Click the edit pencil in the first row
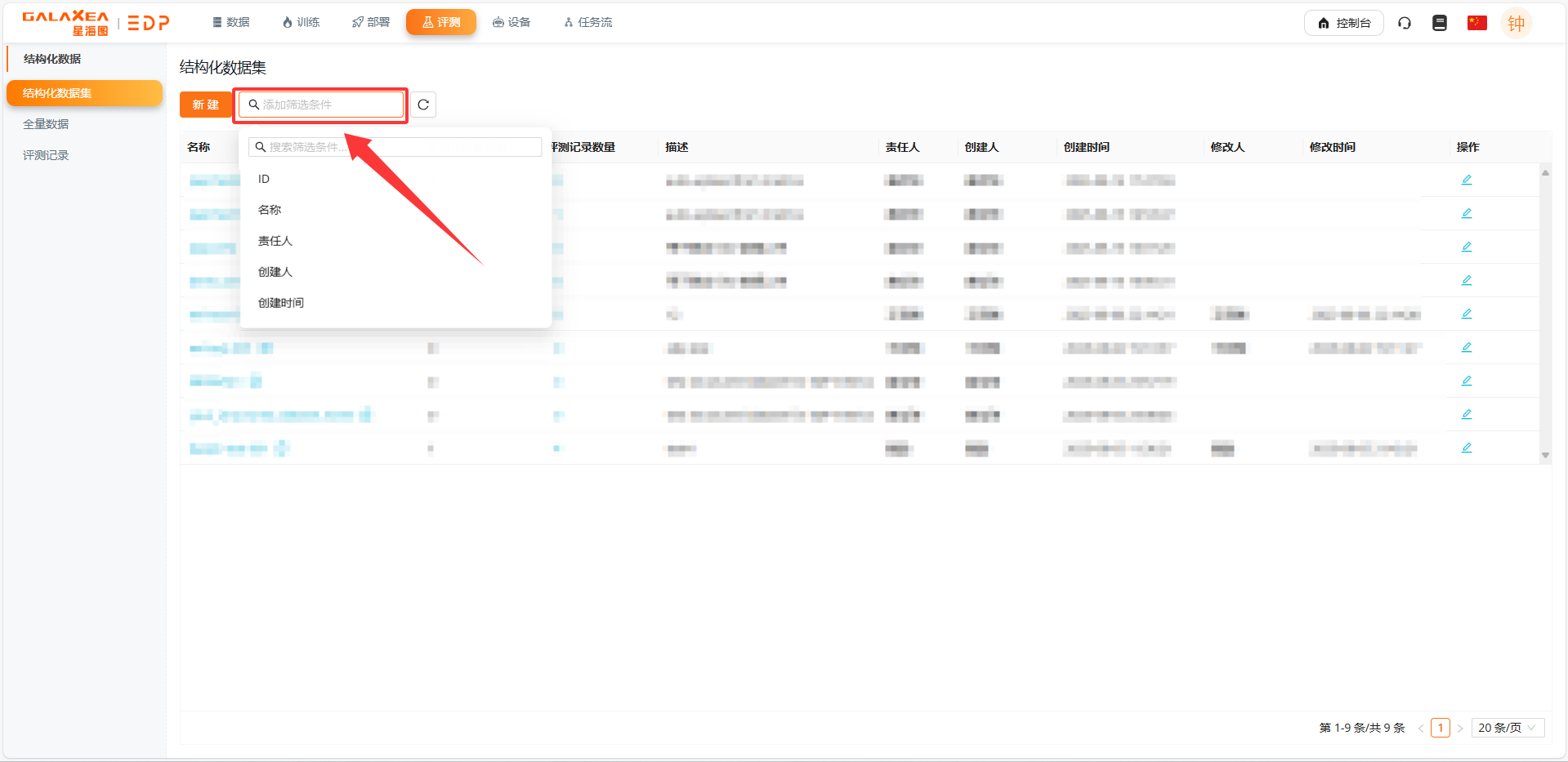 point(1467,180)
